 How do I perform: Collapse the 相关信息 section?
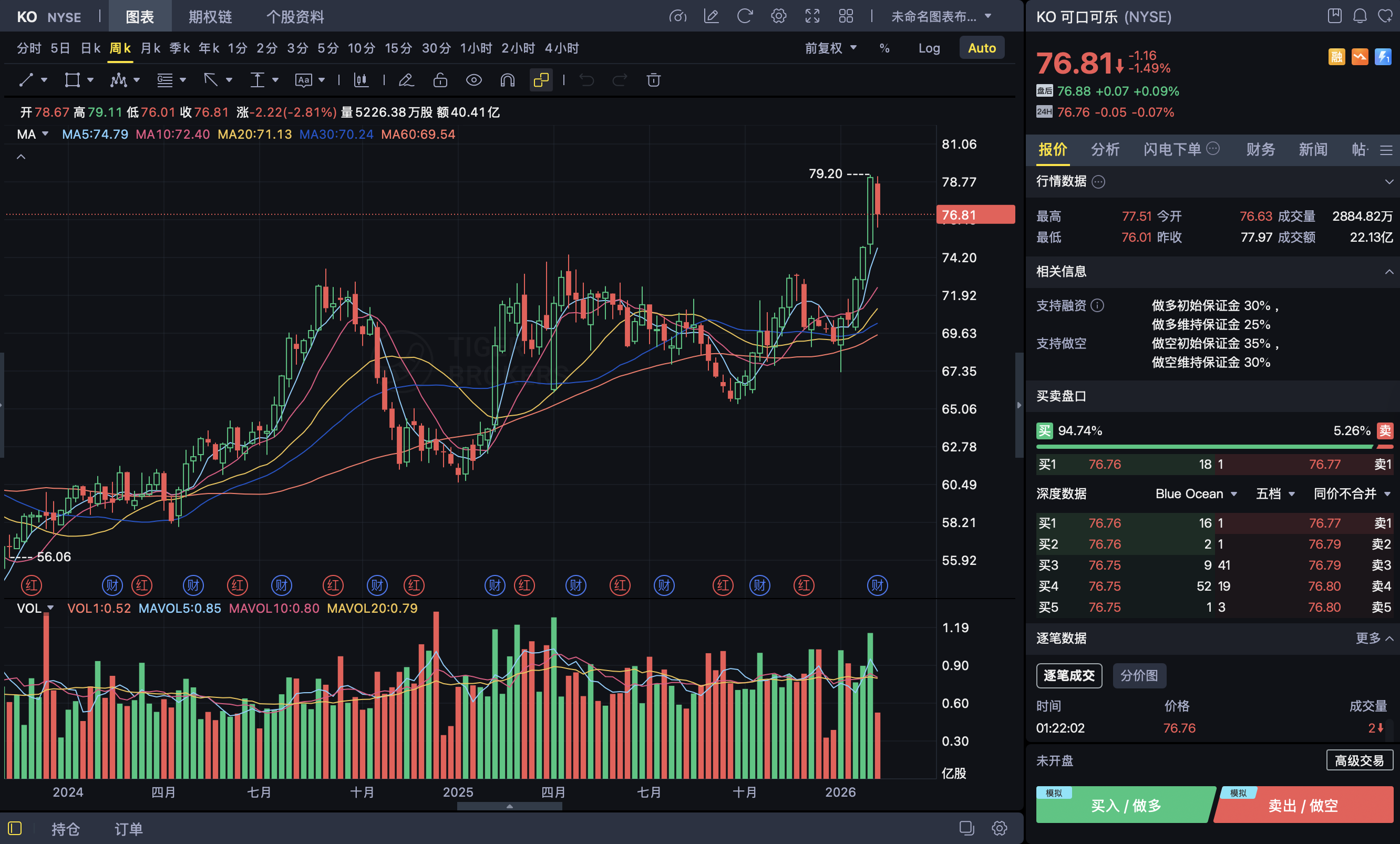(1388, 272)
